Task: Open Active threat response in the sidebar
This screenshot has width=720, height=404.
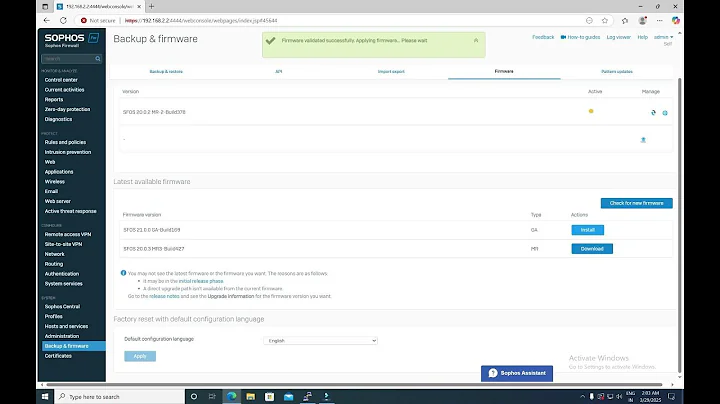Action: pyautogui.click(x=70, y=211)
